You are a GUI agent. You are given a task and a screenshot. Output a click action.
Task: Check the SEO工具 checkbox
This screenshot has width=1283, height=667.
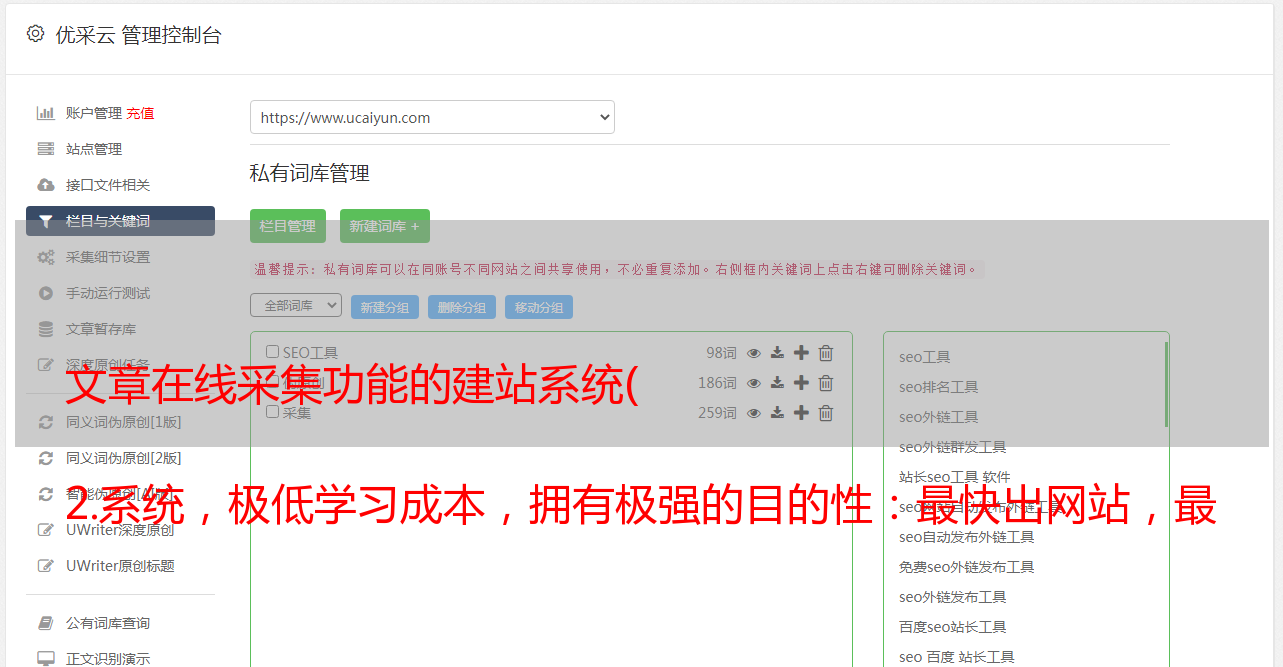[272, 352]
